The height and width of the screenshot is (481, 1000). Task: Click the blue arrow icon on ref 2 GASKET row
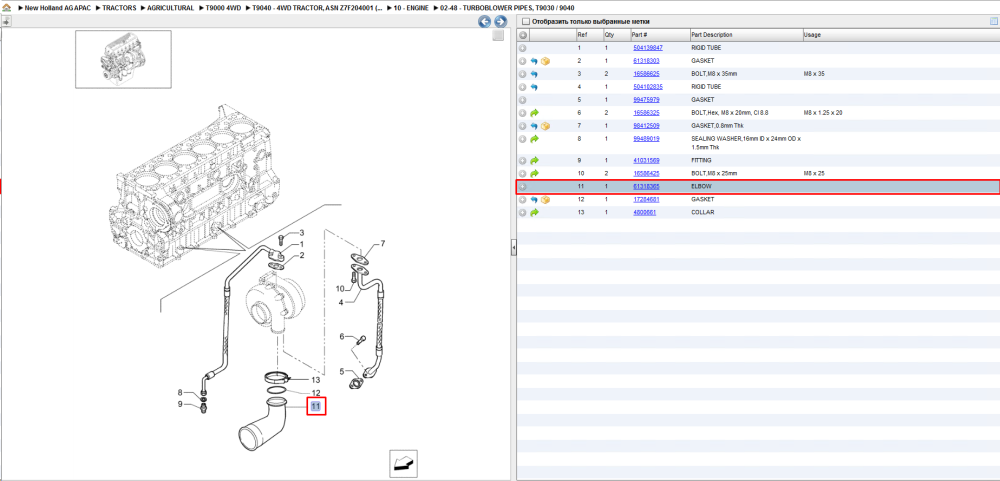pos(534,61)
